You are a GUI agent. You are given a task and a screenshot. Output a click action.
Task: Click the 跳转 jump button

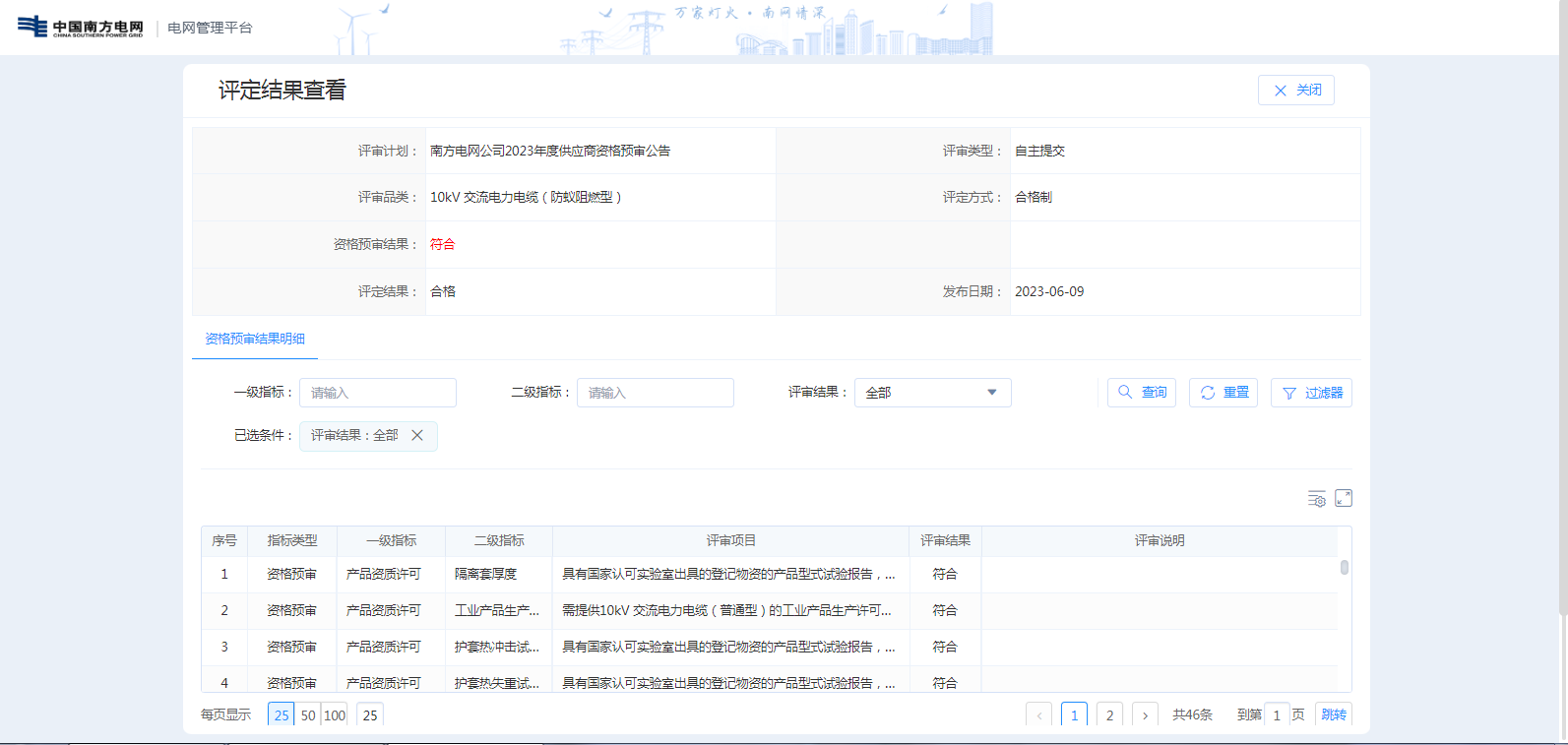1334,715
